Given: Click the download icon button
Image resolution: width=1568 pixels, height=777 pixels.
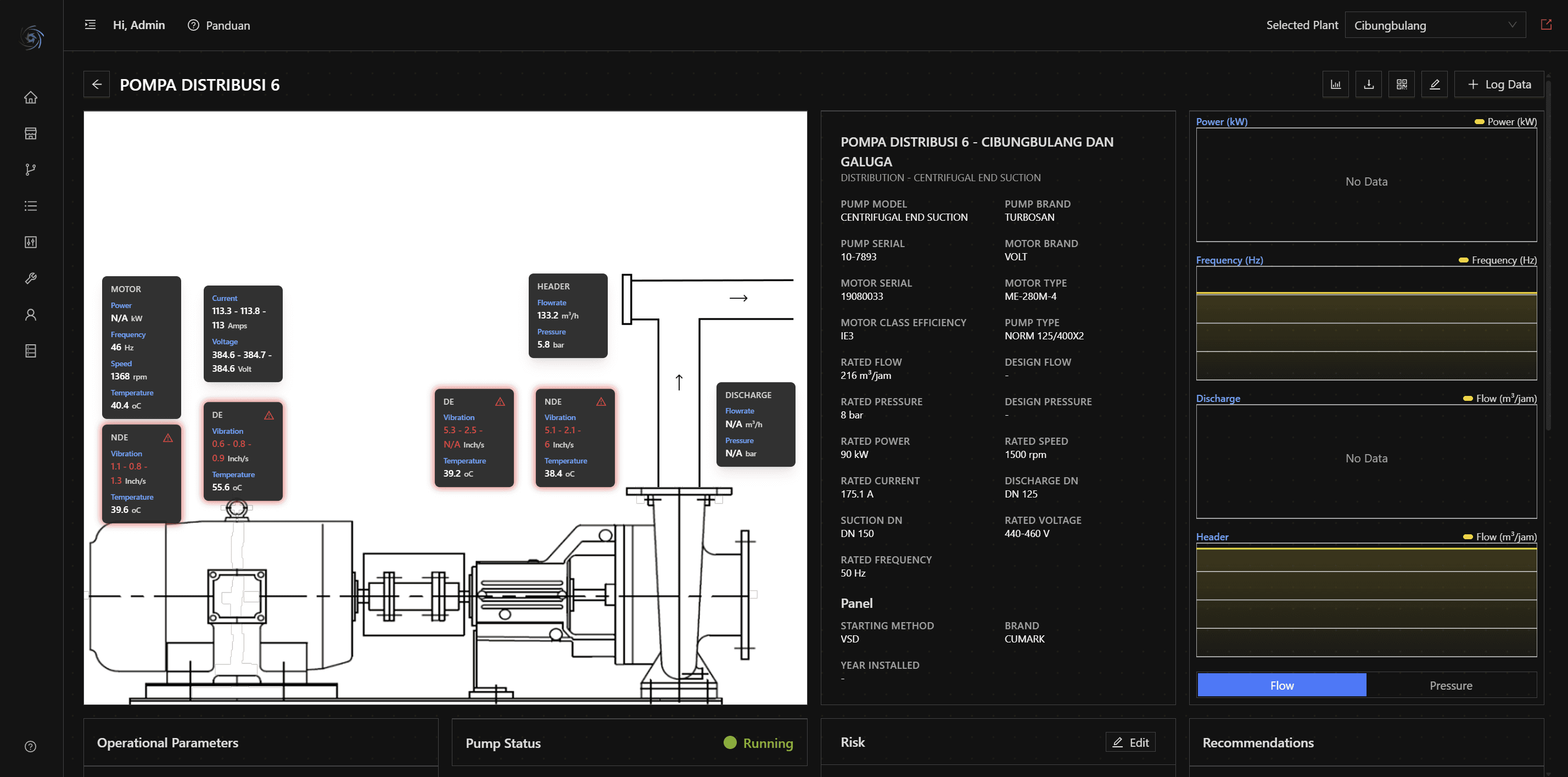Looking at the screenshot, I should [x=1368, y=85].
